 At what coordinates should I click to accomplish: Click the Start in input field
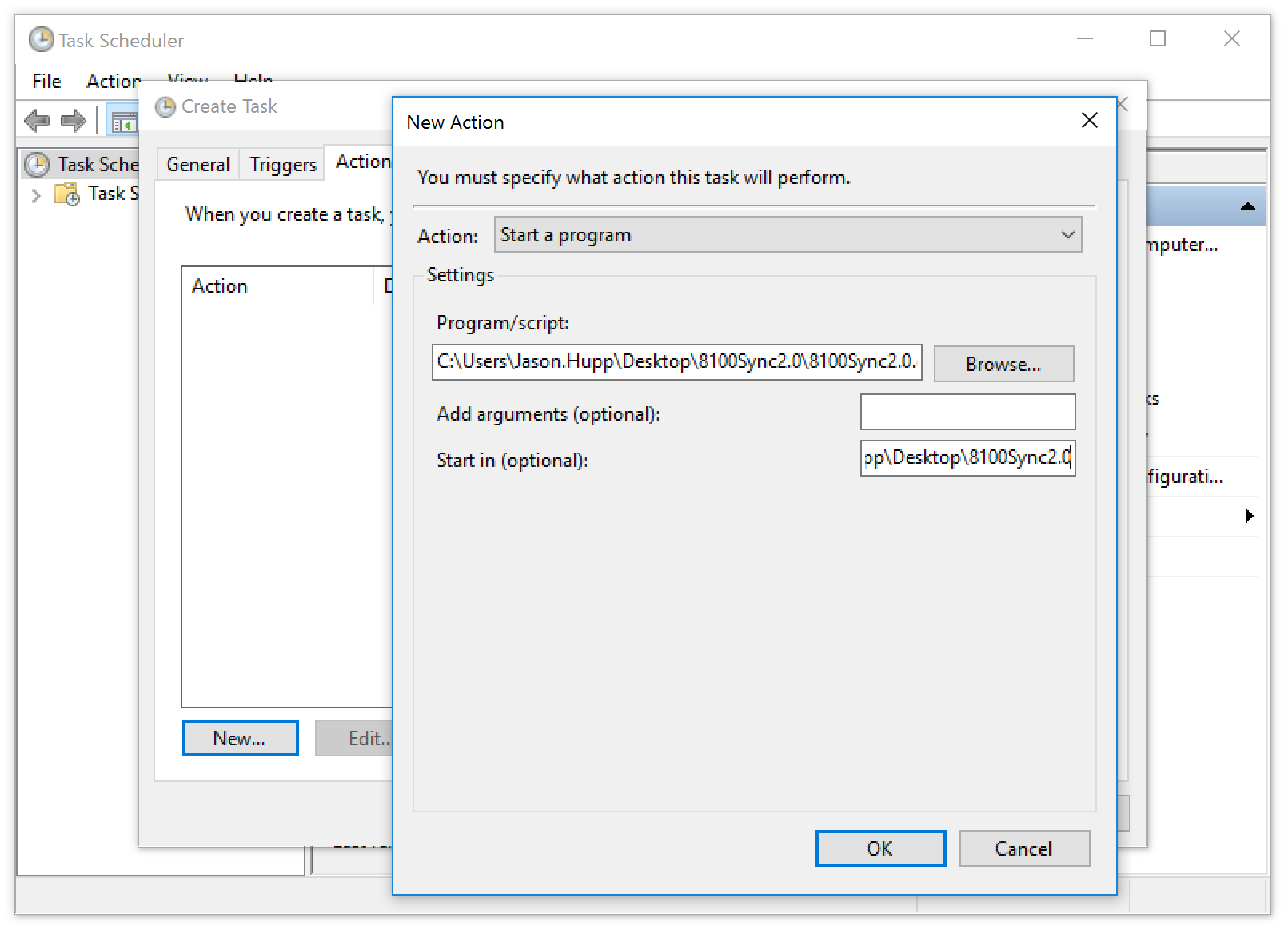[x=967, y=458]
